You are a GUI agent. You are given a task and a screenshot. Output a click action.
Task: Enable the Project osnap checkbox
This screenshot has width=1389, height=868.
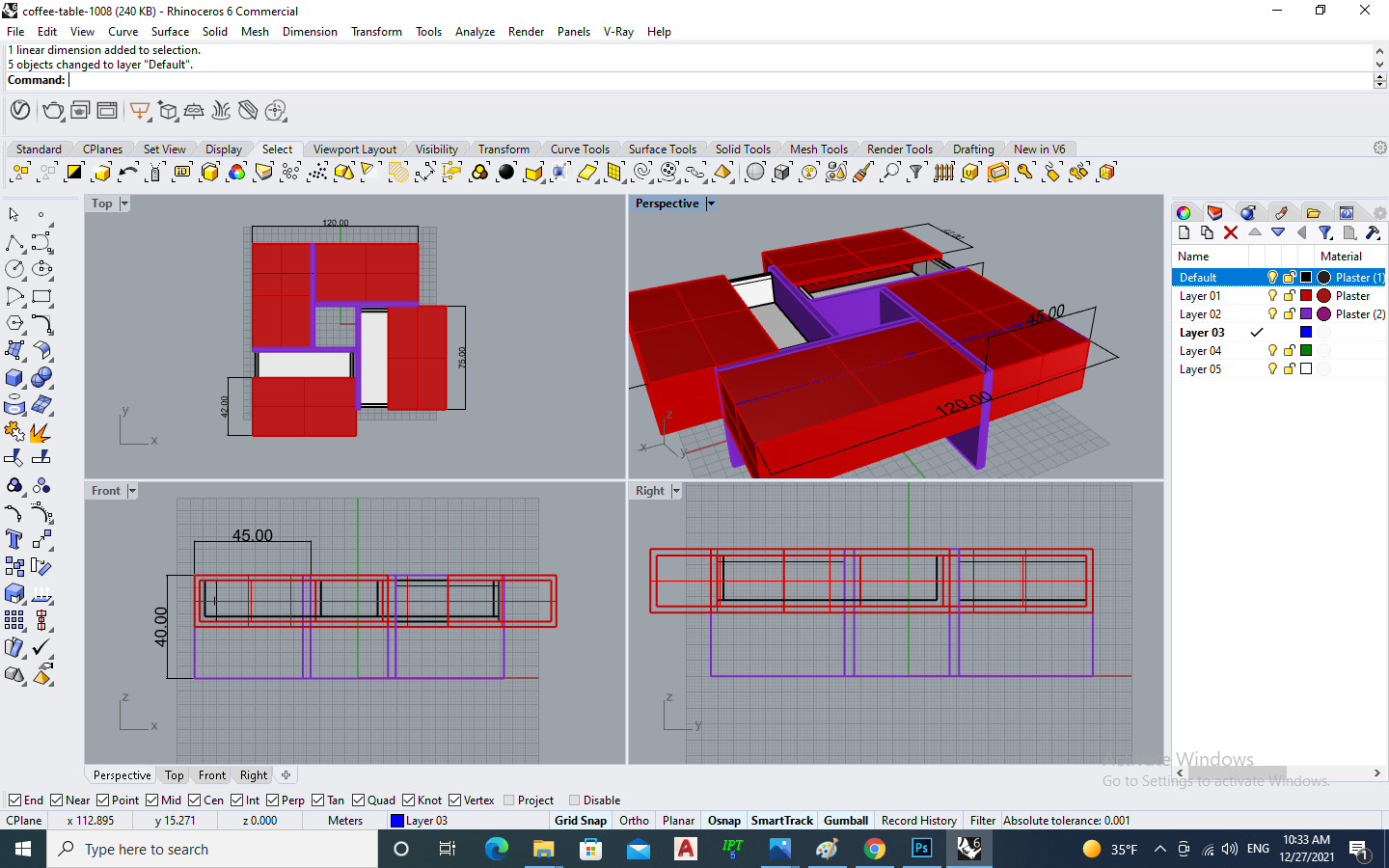(x=509, y=800)
